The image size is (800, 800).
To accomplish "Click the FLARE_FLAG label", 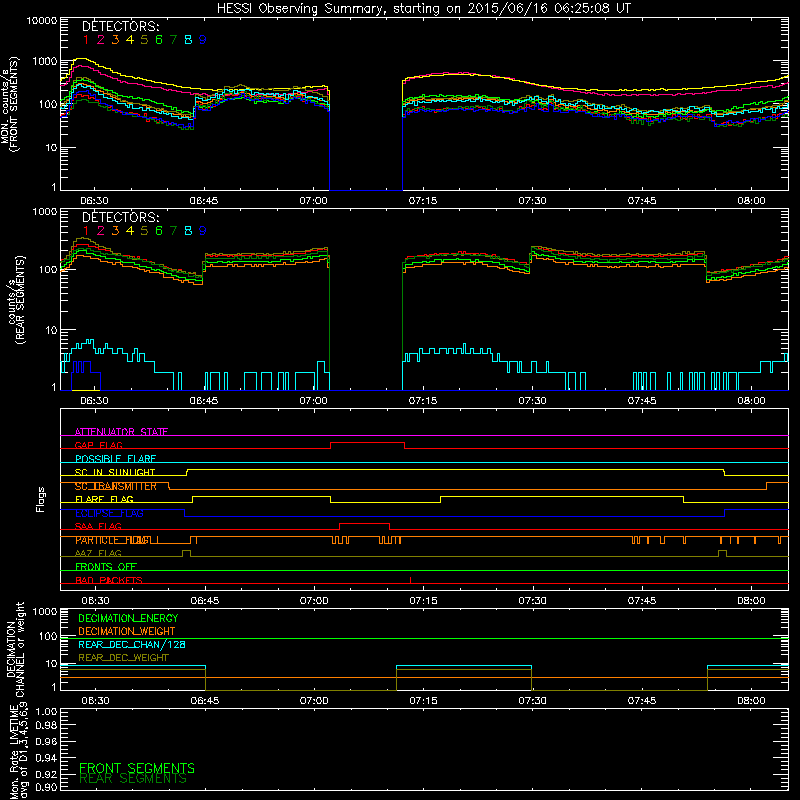I will pyautogui.click(x=104, y=499).
